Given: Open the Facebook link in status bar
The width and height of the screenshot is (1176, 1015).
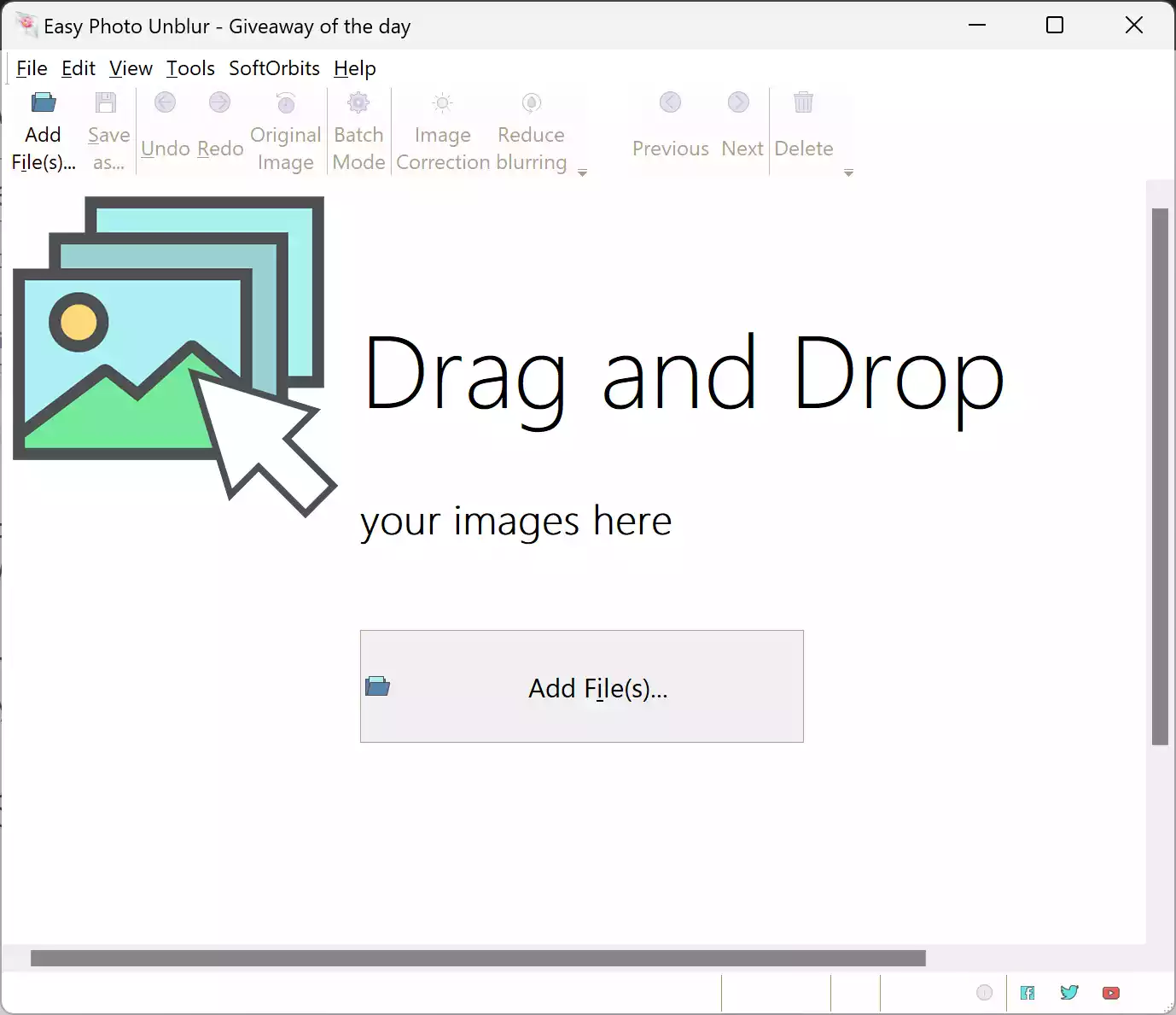Looking at the screenshot, I should (x=1028, y=993).
